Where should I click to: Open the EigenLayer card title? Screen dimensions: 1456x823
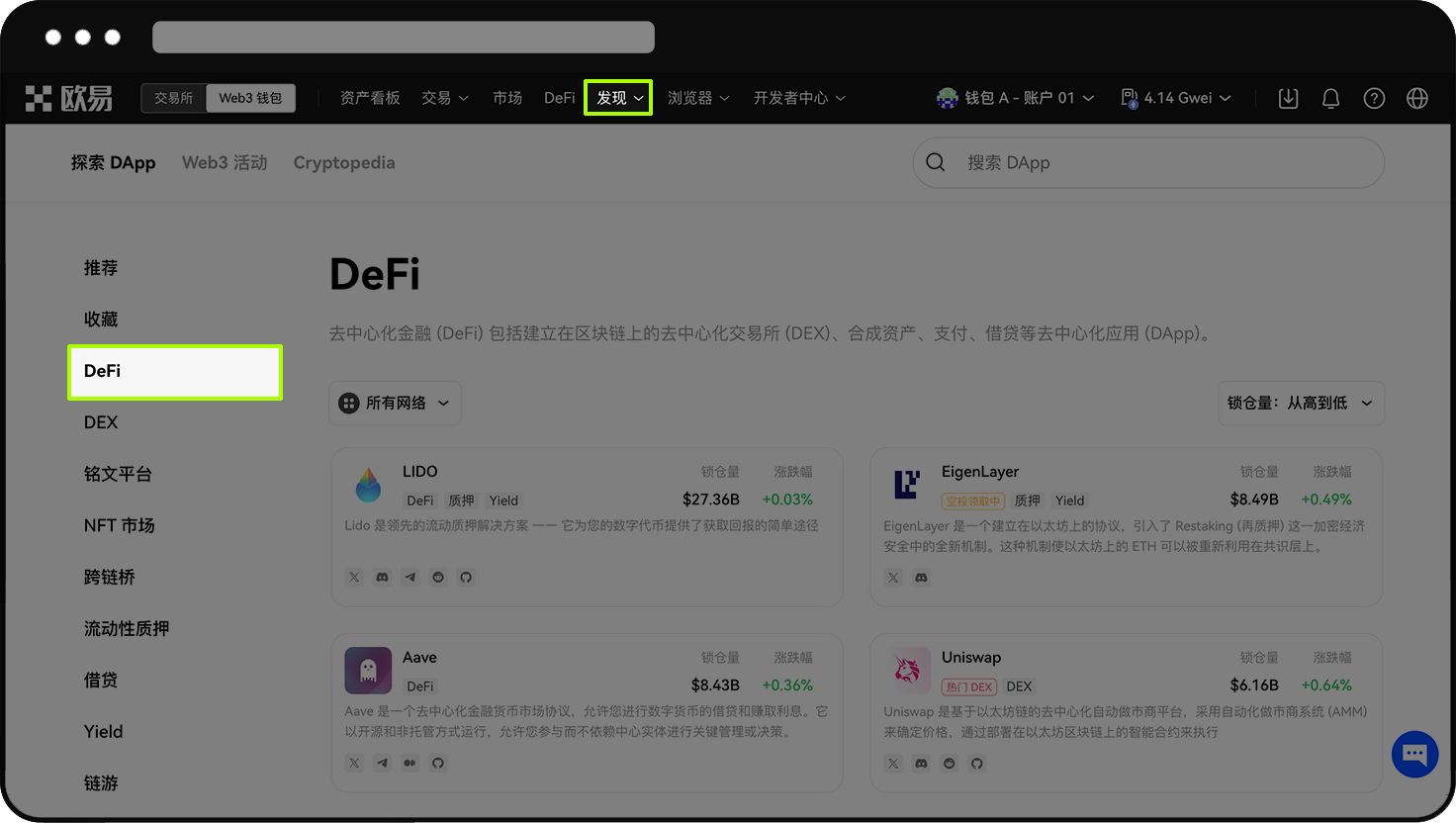click(x=980, y=472)
